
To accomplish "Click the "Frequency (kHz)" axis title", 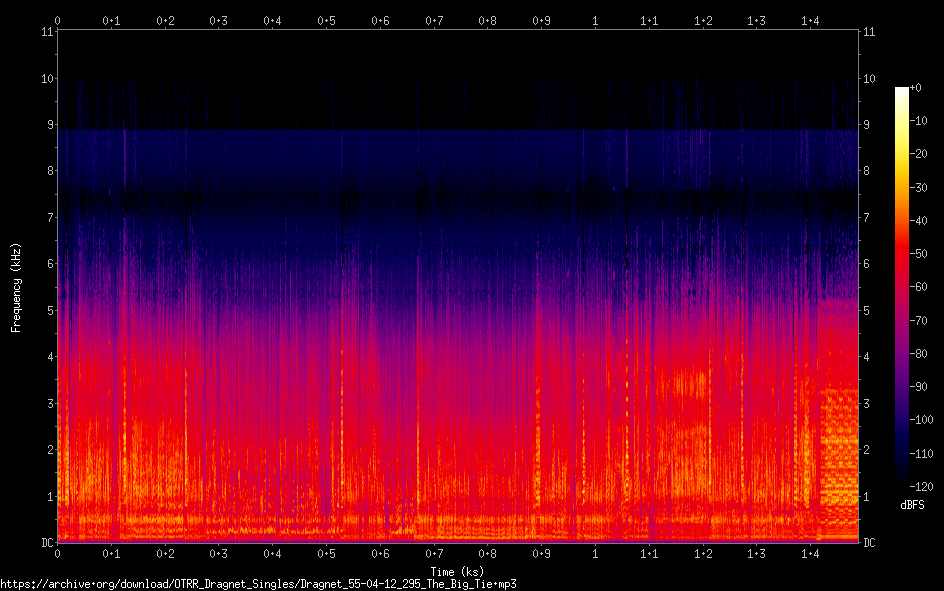I will (16, 287).
